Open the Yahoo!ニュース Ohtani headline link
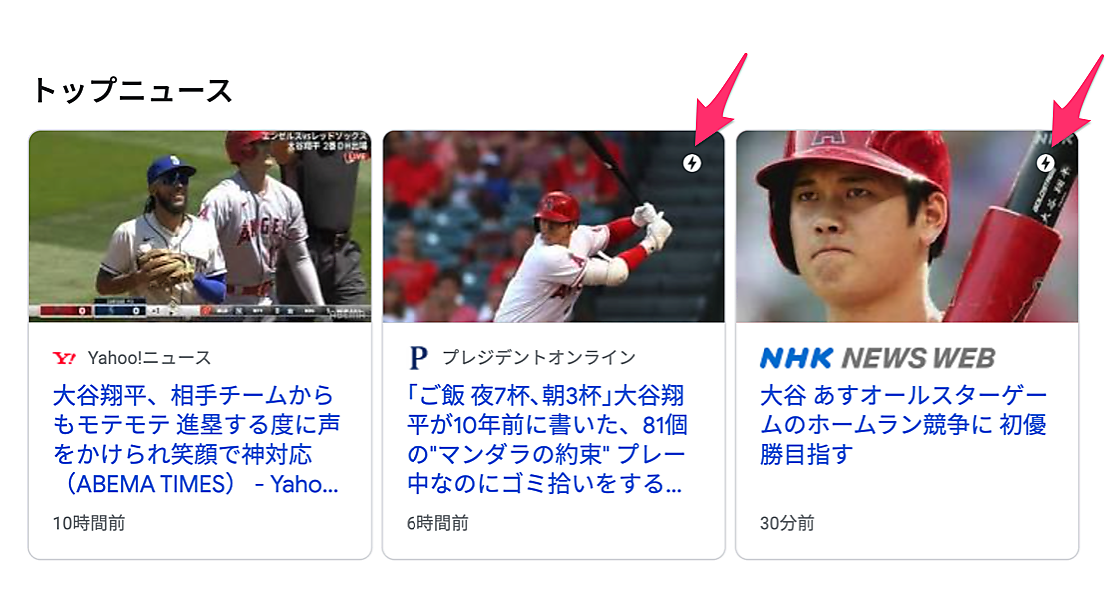 pyautogui.click(x=196, y=439)
